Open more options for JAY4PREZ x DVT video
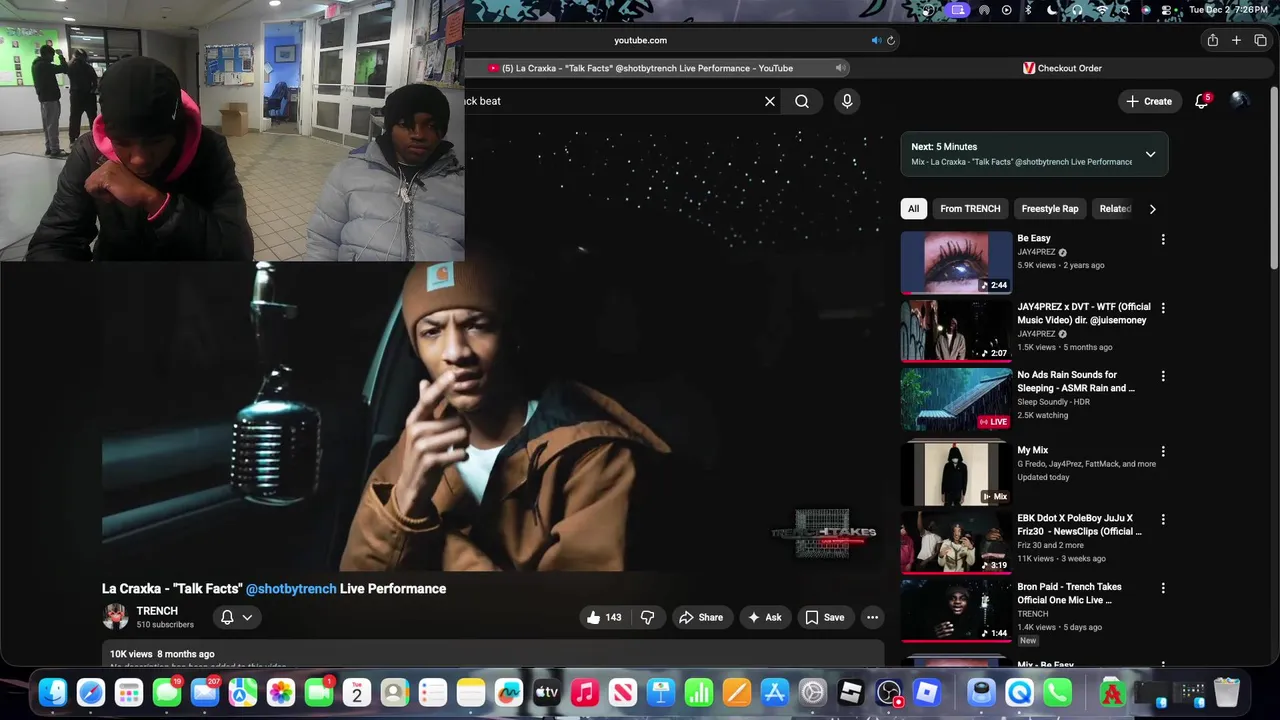Image resolution: width=1280 pixels, height=720 pixels. pyautogui.click(x=1162, y=308)
